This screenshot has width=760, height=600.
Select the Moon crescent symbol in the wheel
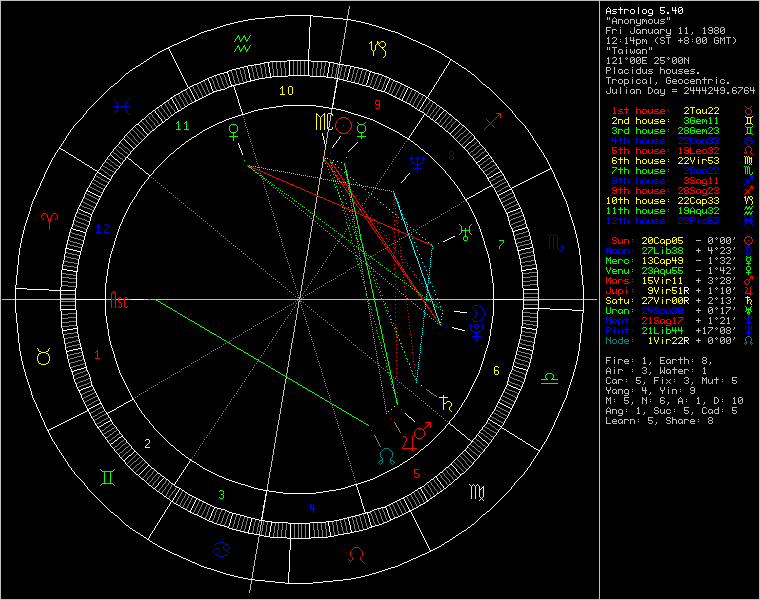click(x=477, y=314)
